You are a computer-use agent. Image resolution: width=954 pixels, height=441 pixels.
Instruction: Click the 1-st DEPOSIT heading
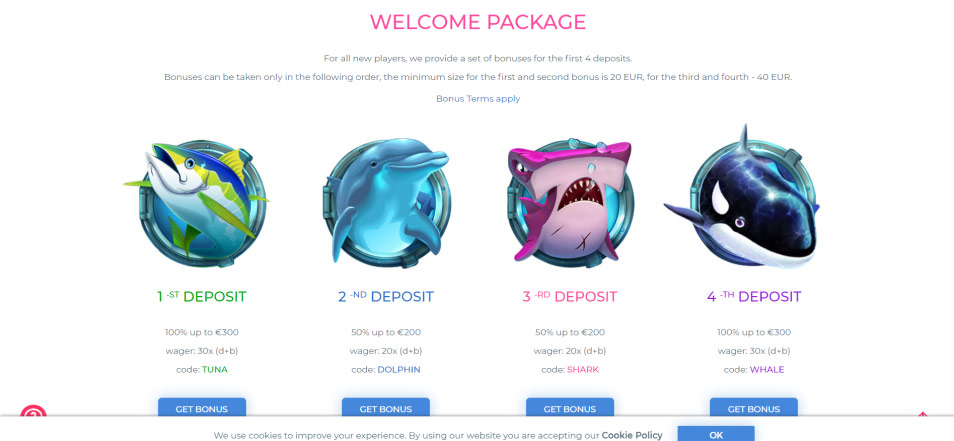(202, 297)
